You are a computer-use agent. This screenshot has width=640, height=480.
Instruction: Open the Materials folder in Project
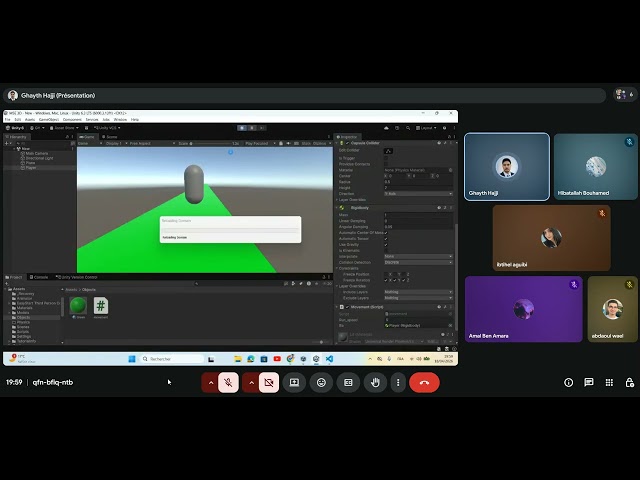[24, 308]
